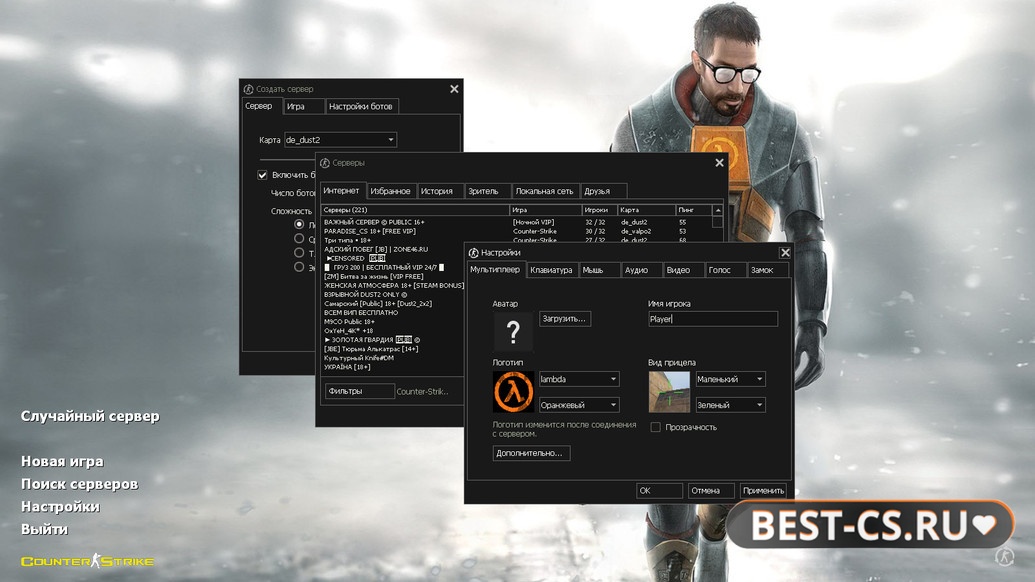This screenshot has width=1035, height=582.
Task: Select ВЗРЫВНОЙ DUST2 ONLY server
Action: pyautogui.click(x=393, y=295)
